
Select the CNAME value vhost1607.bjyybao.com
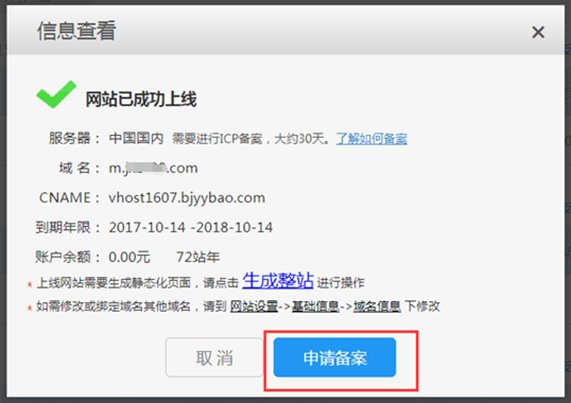coord(187,198)
